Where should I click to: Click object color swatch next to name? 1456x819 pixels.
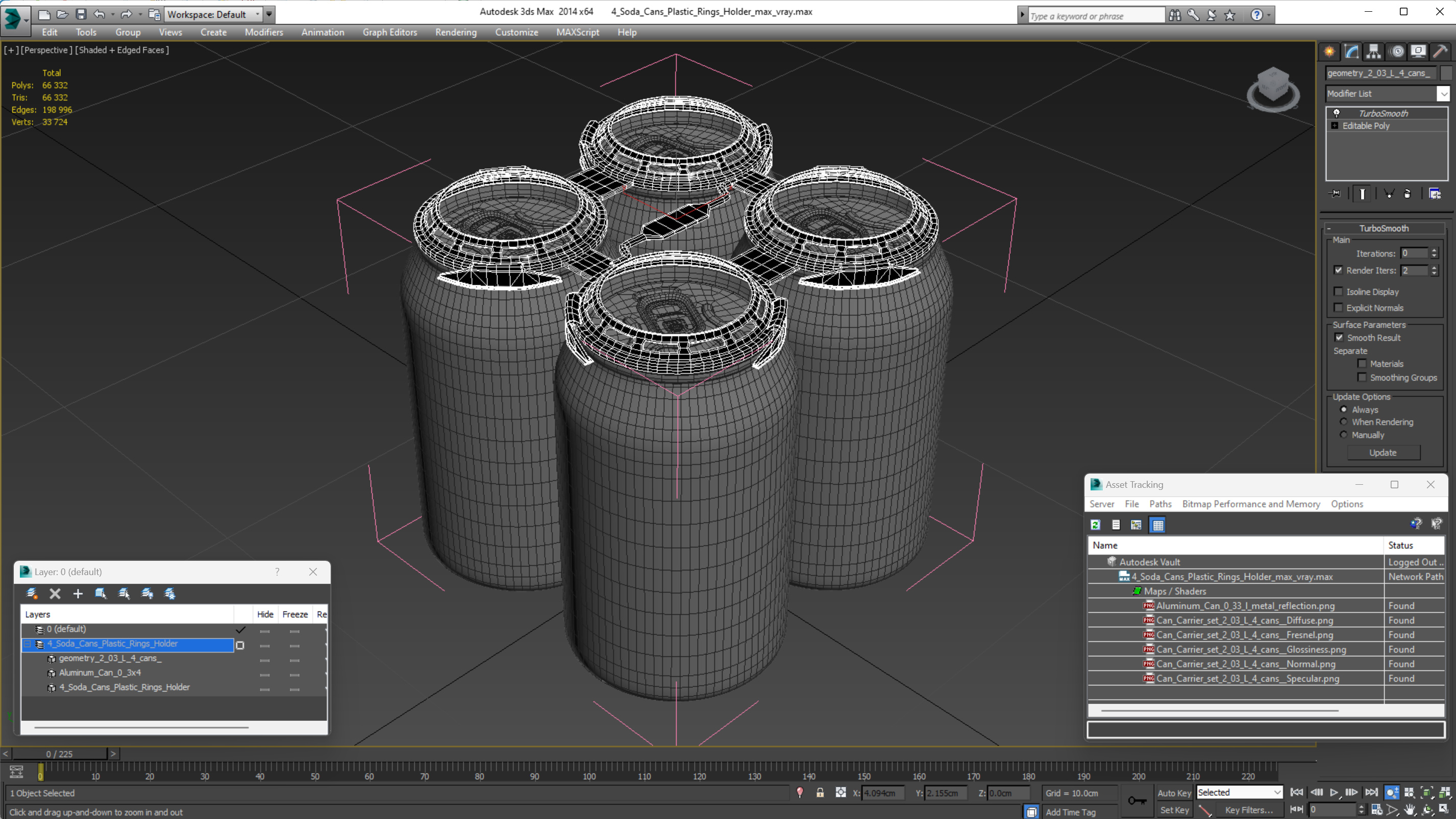tap(1445, 73)
